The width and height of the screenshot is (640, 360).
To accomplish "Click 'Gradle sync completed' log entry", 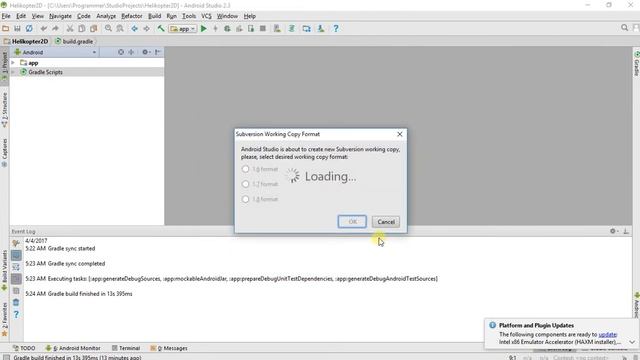I will pos(76,264).
